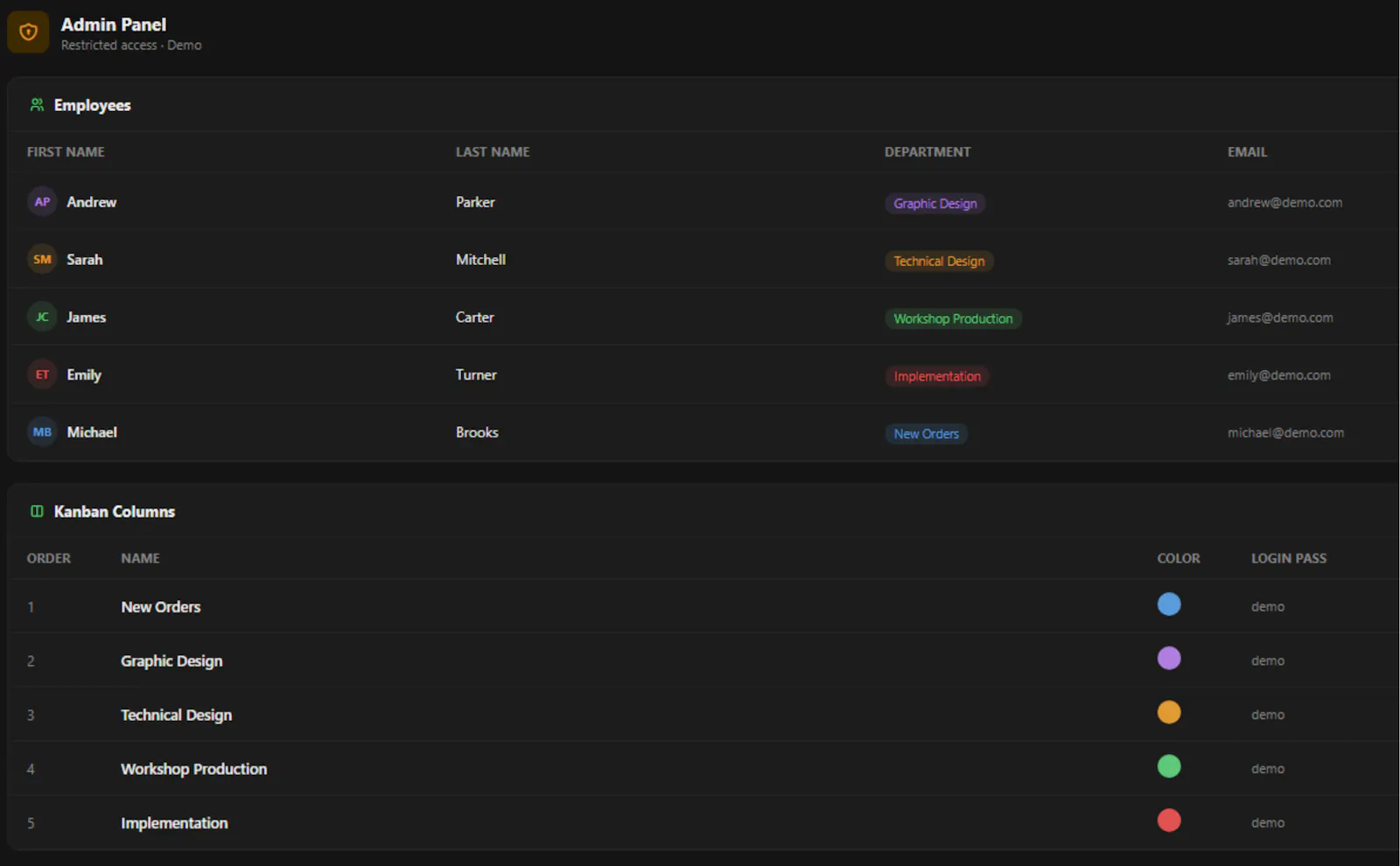Click Michael's MB avatar

(x=42, y=432)
